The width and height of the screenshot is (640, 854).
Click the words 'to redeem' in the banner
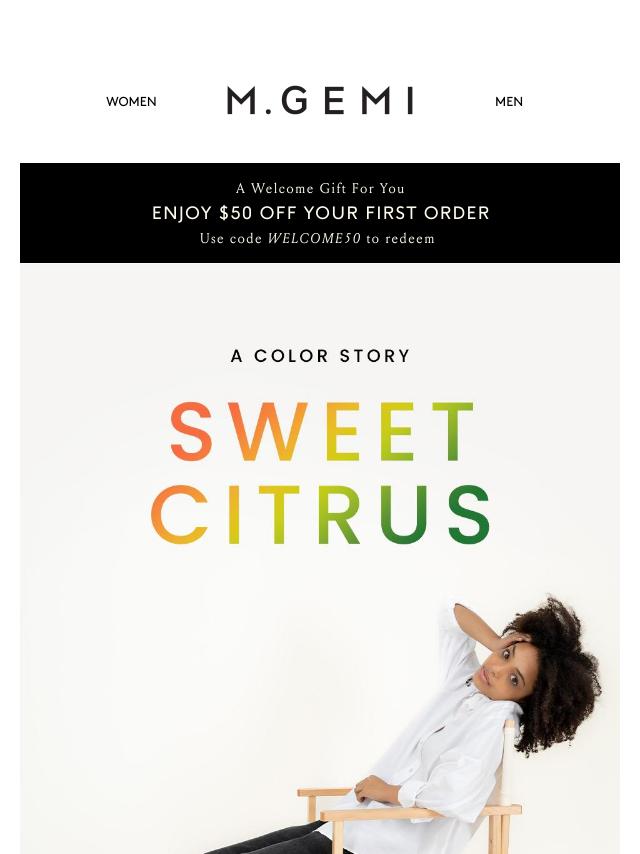tap(400, 239)
